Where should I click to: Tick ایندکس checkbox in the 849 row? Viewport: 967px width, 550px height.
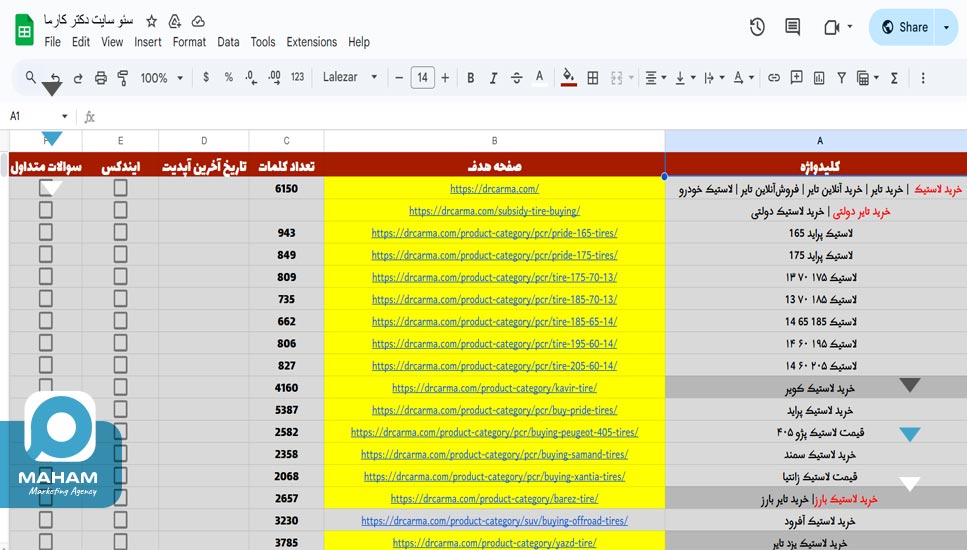[120, 255]
